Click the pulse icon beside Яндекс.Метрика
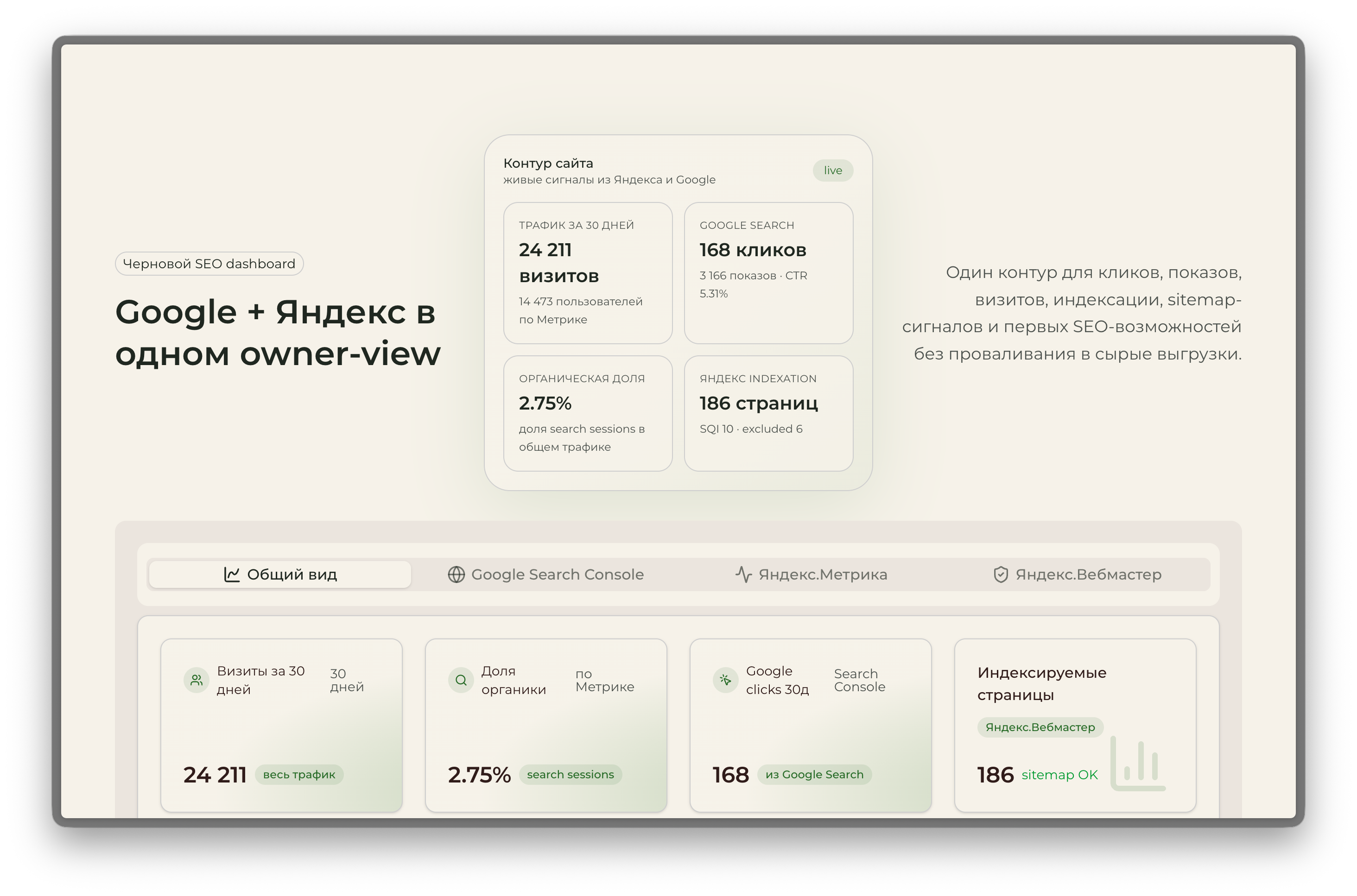This screenshot has height=896, width=1357. (x=743, y=574)
